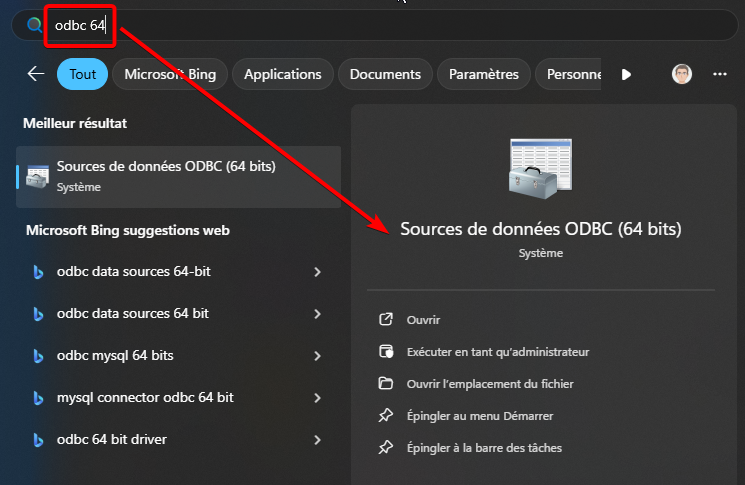This screenshot has height=485, width=745.
Task: Expand chevron for odbc 64 bit driver
Action: tap(317, 440)
